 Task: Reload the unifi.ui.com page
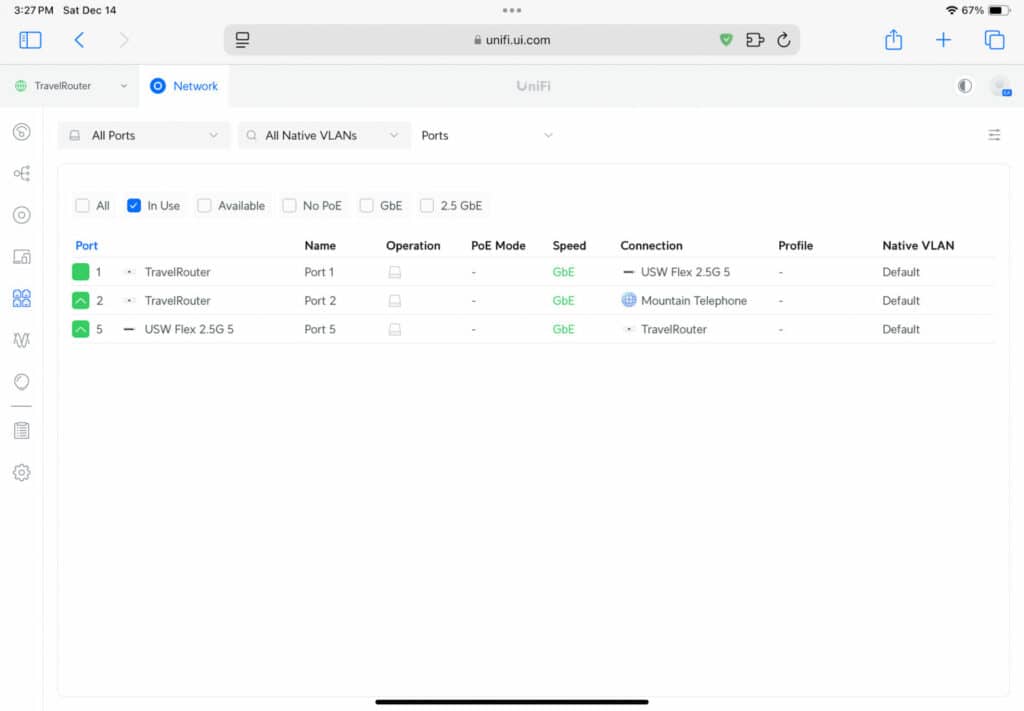[784, 40]
